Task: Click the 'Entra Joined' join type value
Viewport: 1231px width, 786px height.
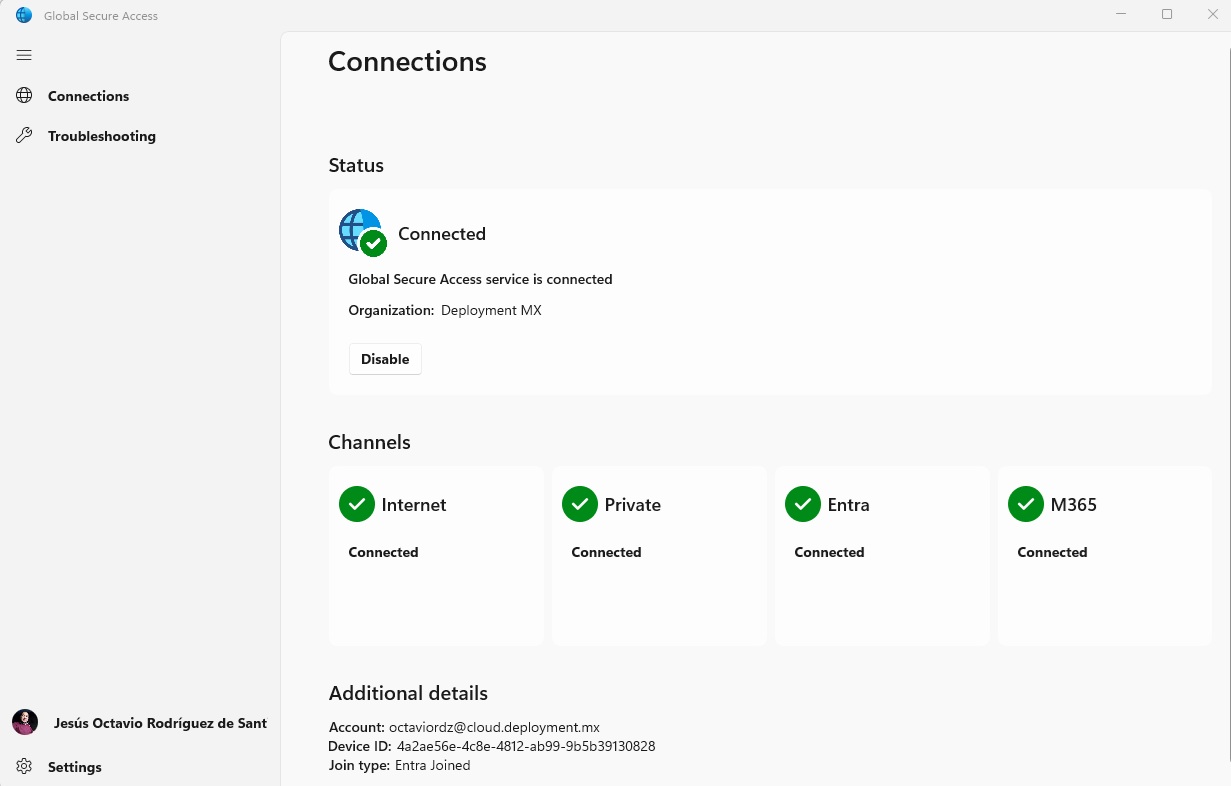Action: pos(432,765)
